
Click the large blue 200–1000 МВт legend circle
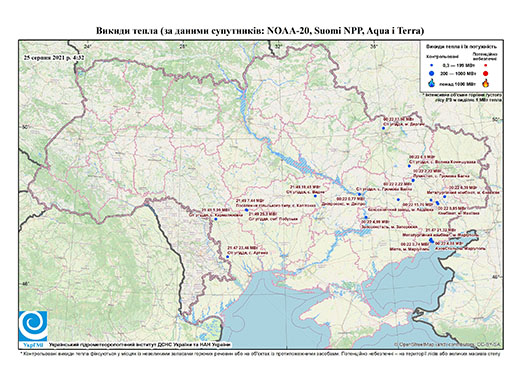[x=431, y=73]
